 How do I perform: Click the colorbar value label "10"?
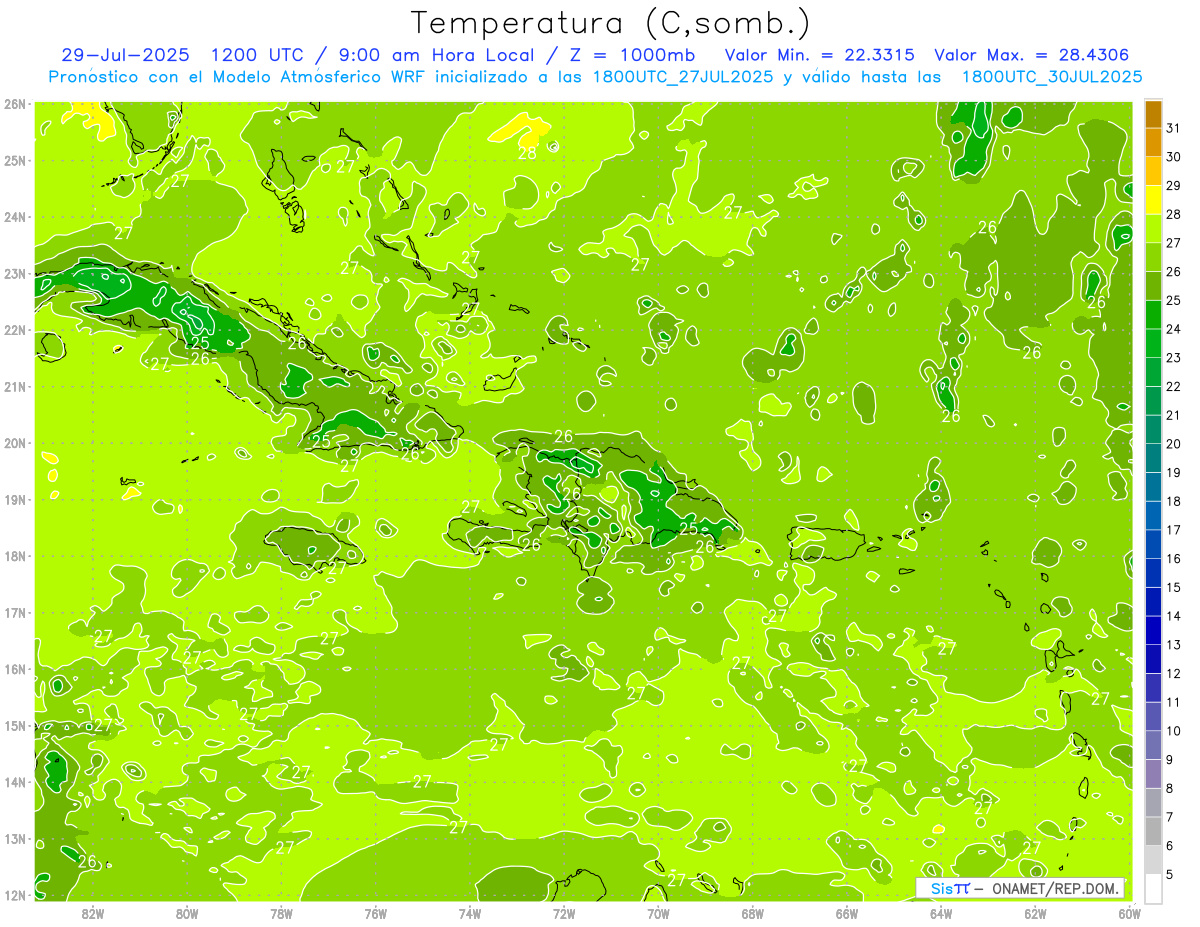coord(1173,731)
